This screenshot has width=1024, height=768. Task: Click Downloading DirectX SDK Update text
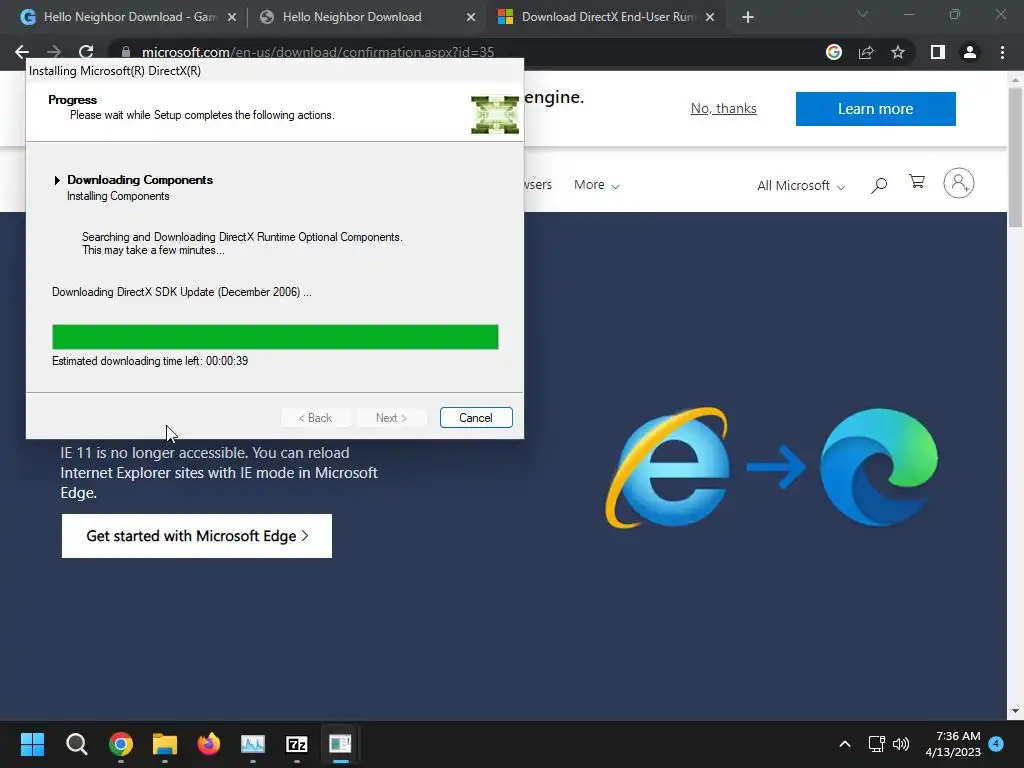tap(182, 292)
